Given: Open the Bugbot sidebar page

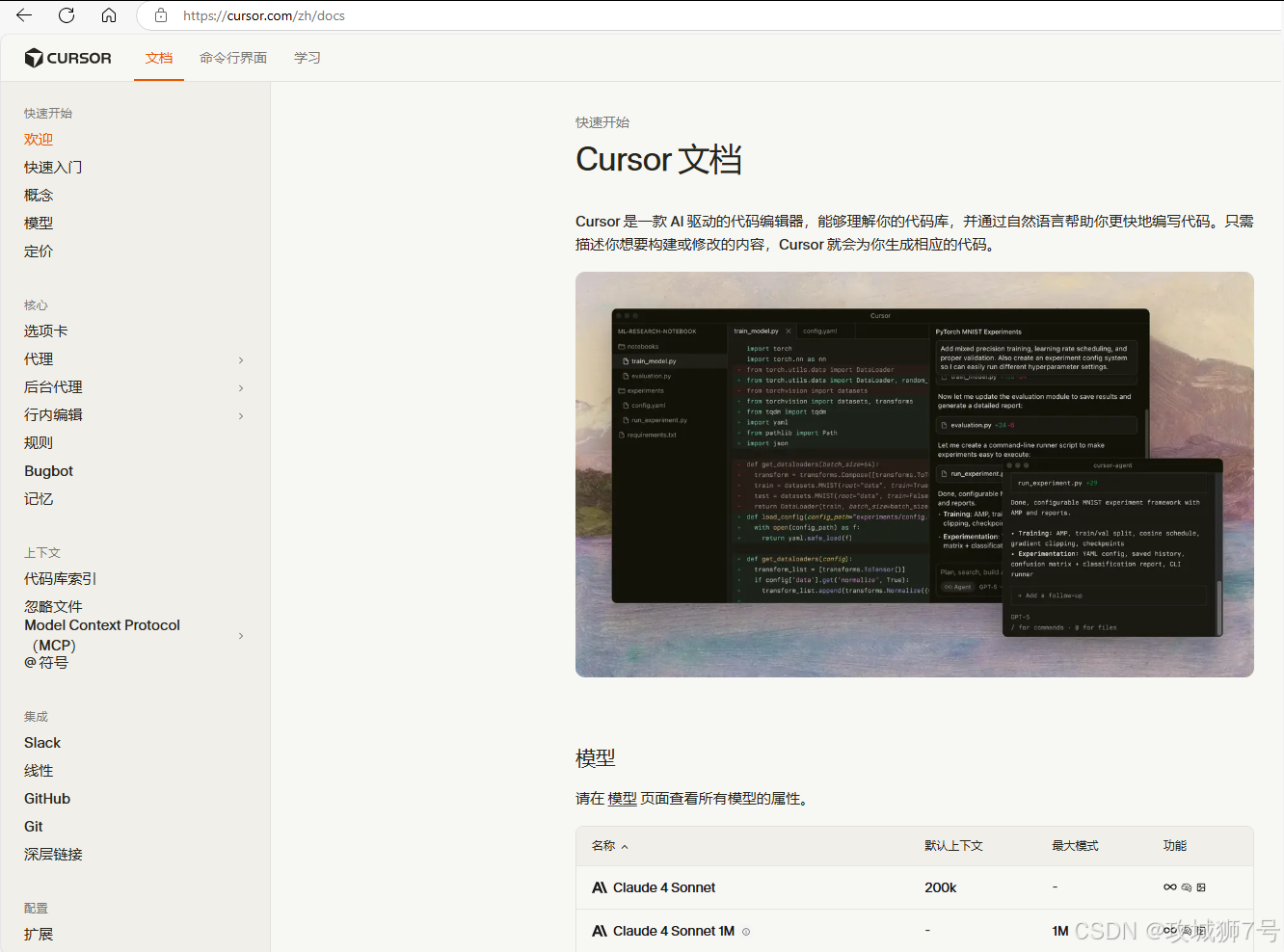Looking at the screenshot, I should point(49,471).
